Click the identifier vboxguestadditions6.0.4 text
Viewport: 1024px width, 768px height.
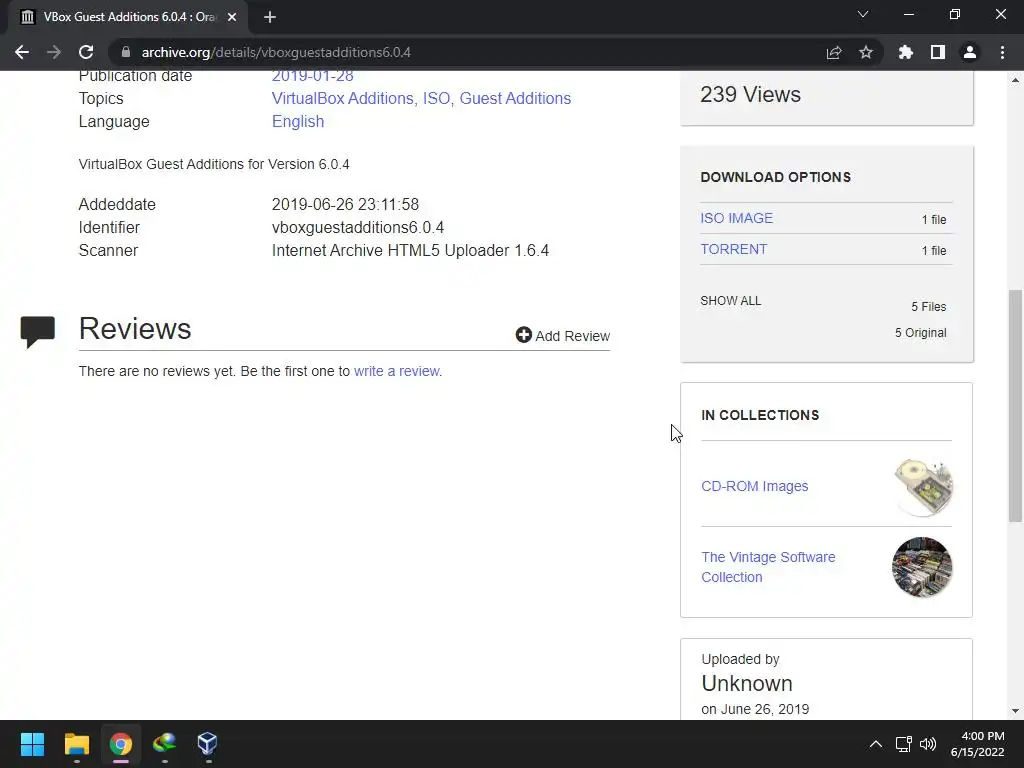point(358,227)
